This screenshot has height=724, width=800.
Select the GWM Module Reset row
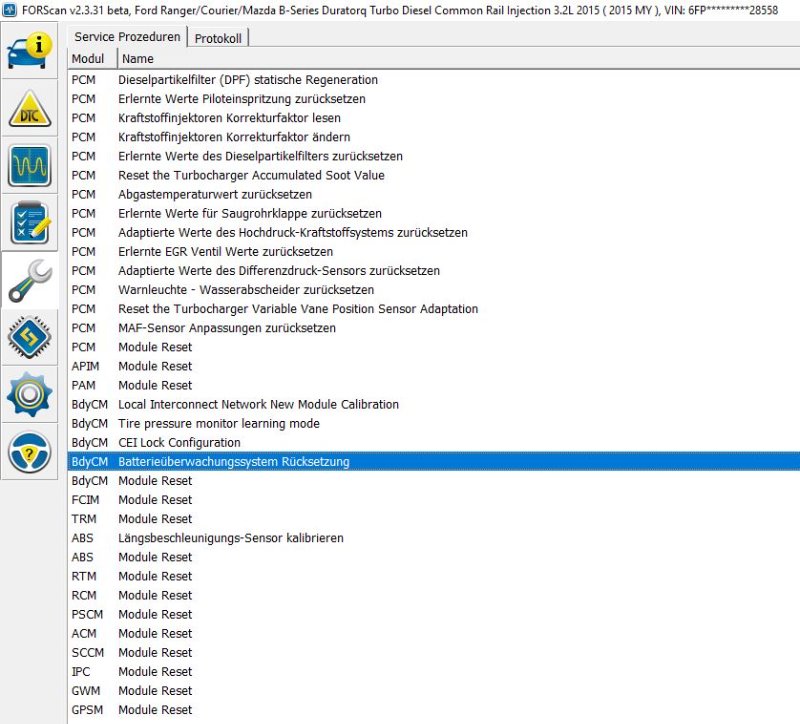(434, 691)
